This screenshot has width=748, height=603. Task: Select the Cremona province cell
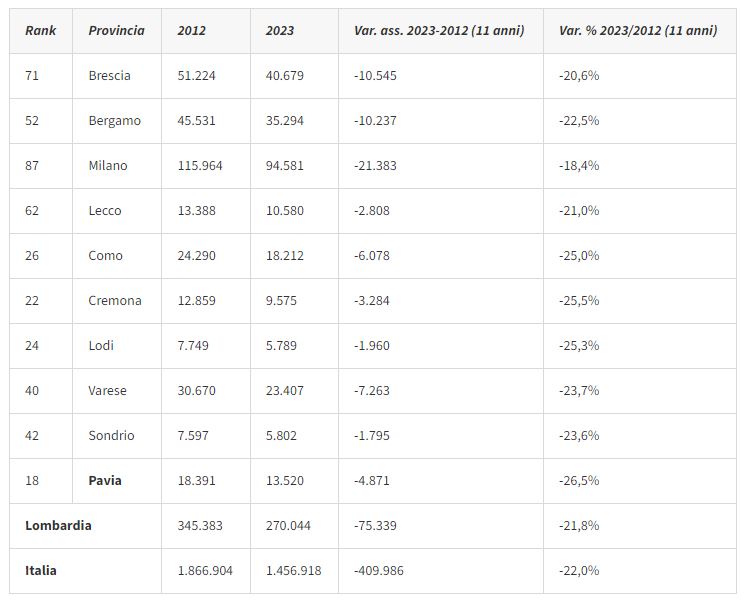click(x=115, y=301)
